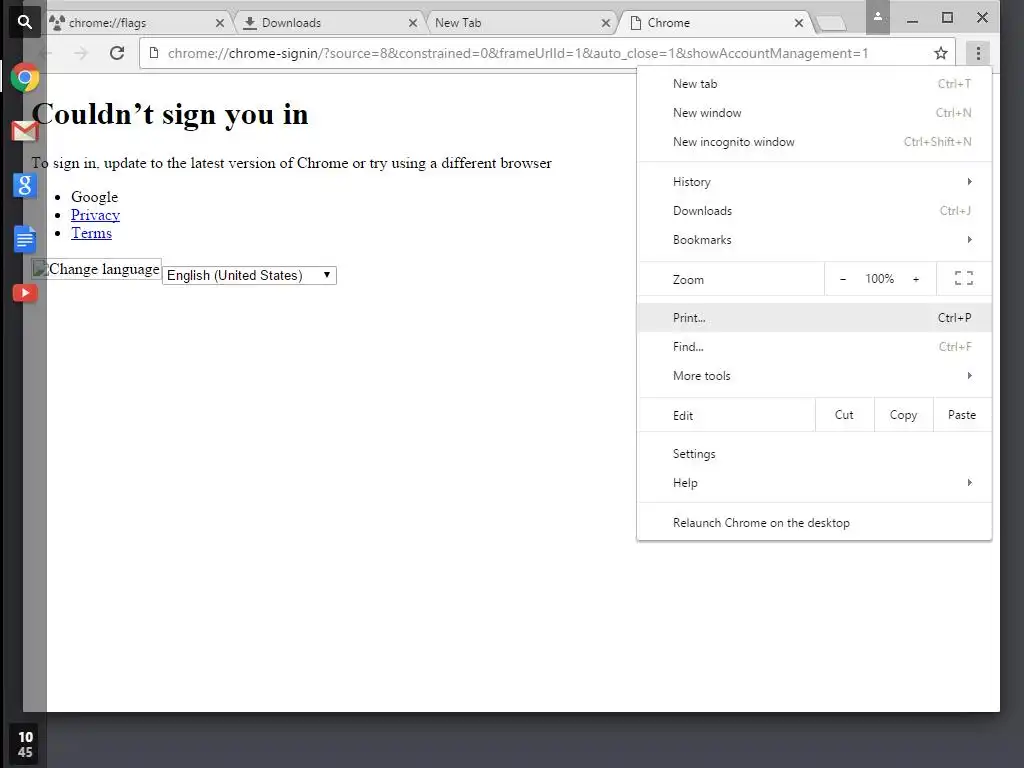1024x768 pixels.
Task: Close the three-dot Chrome menu button
Action: pos(978,53)
